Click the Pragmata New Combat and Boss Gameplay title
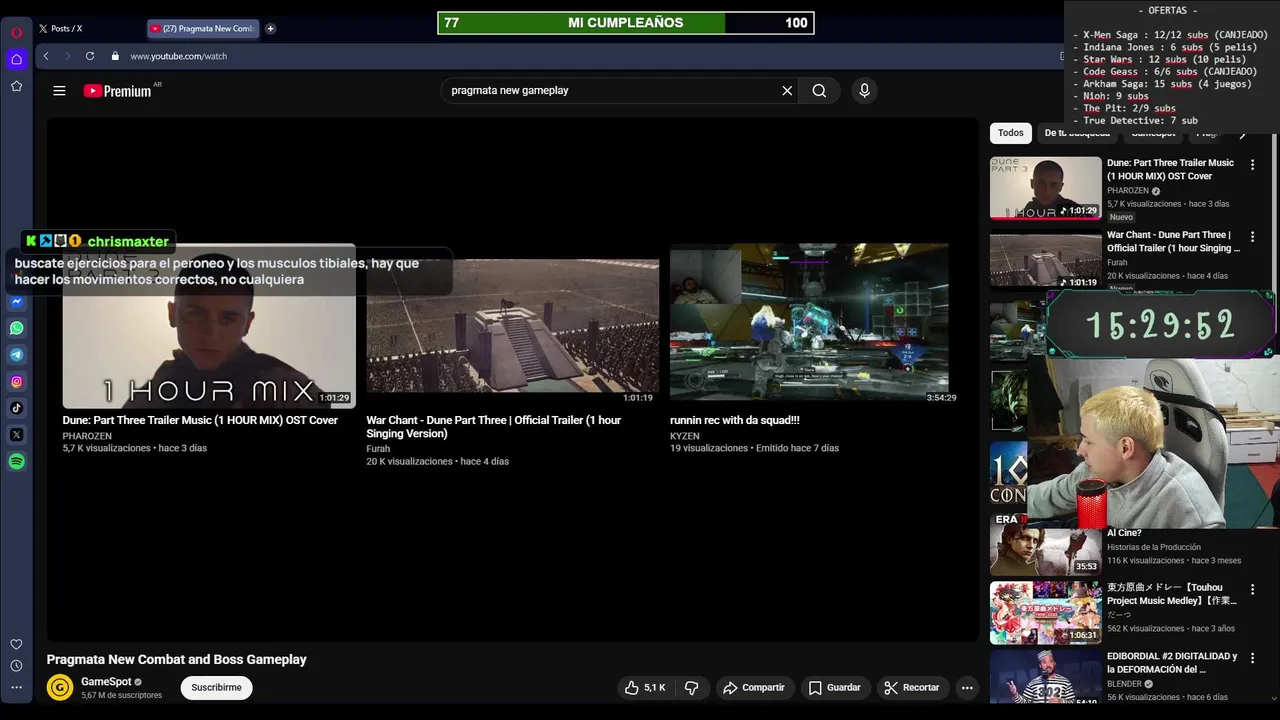 coord(177,660)
